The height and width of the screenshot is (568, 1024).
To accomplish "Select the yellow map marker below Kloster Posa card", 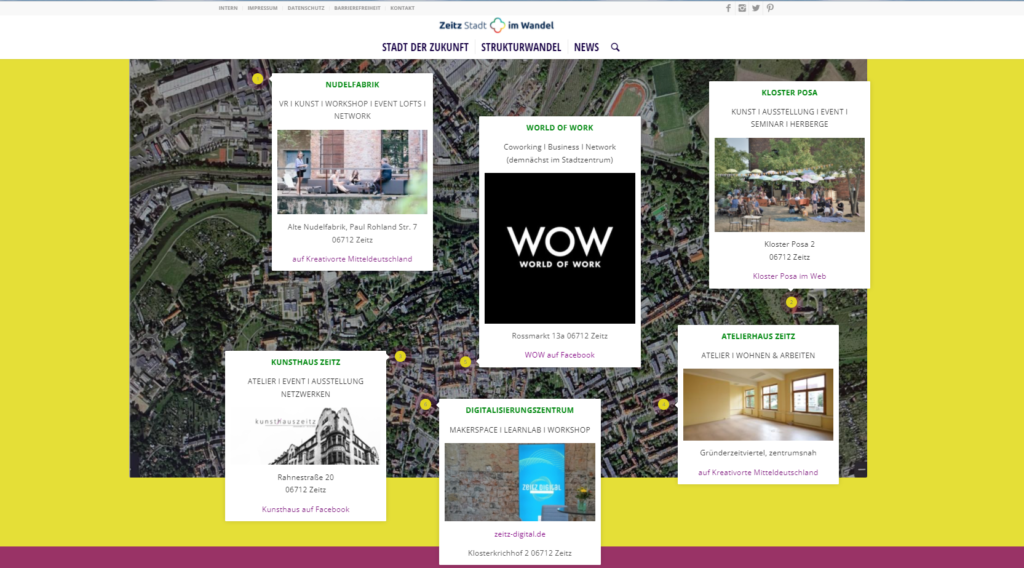I will pyautogui.click(x=791, y=302).
